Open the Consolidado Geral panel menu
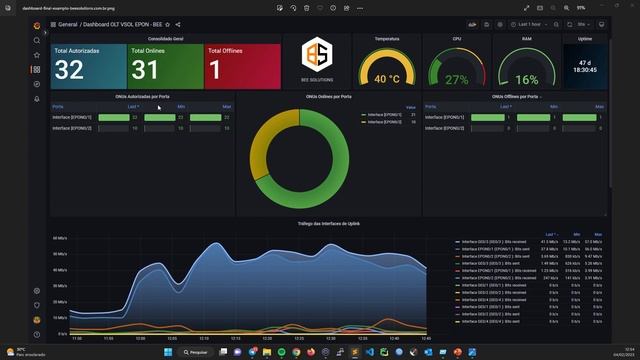The width and height of the screenshot is (640, 360). pos(166,39)
